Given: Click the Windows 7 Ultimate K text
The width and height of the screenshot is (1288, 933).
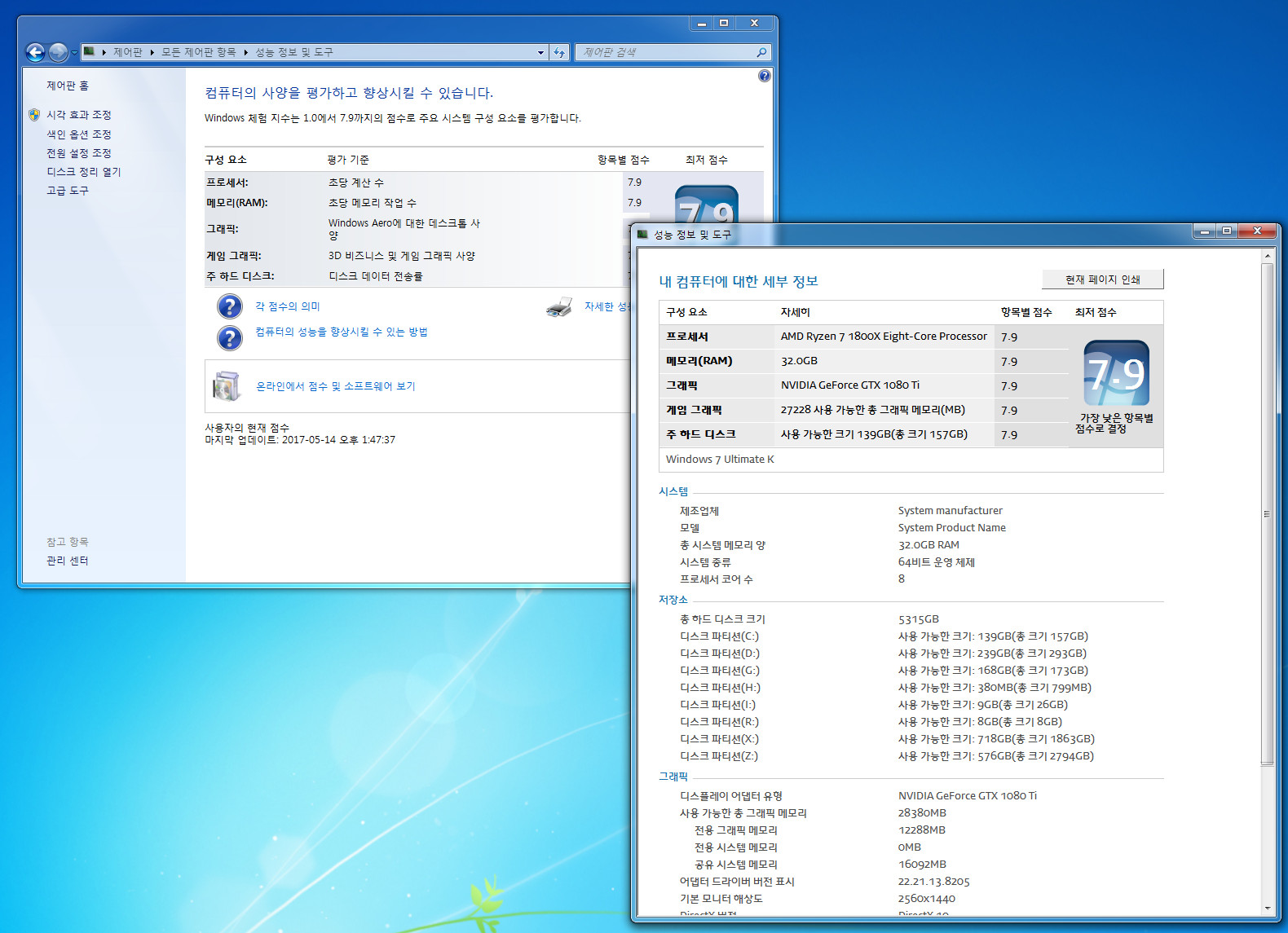Looking at the screenshot, I should [x=720, y=460].
